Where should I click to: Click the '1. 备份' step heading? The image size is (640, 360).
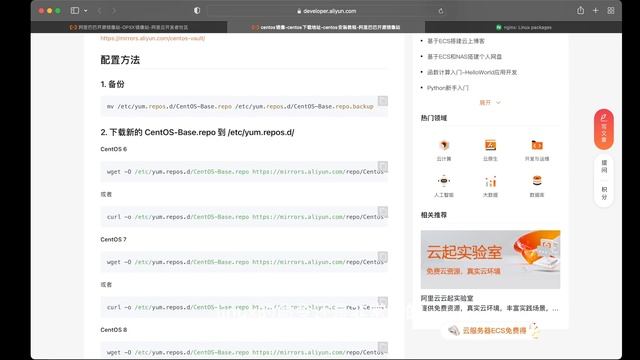[112, 84]
